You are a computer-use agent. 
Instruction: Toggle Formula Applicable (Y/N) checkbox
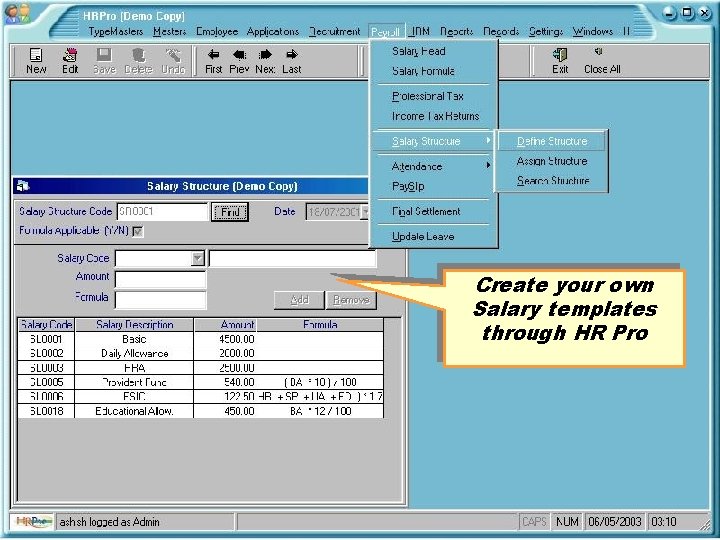(x=138, y=231)
